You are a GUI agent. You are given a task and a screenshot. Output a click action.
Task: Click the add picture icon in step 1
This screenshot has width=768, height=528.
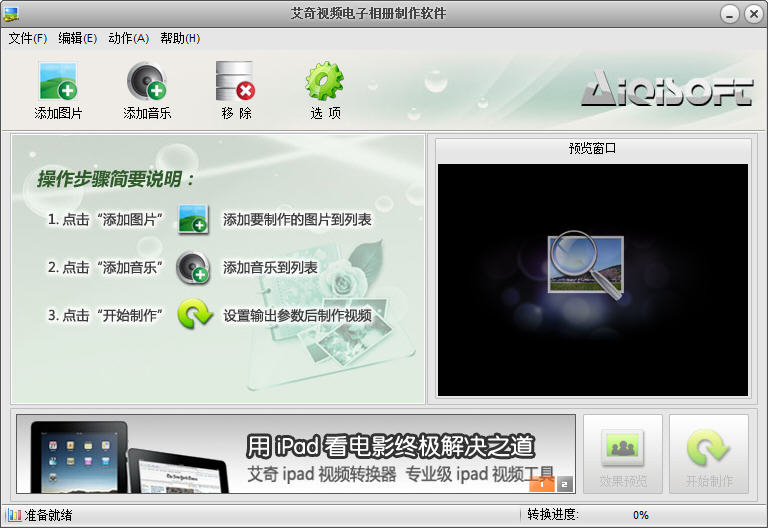tap(193, 219)
